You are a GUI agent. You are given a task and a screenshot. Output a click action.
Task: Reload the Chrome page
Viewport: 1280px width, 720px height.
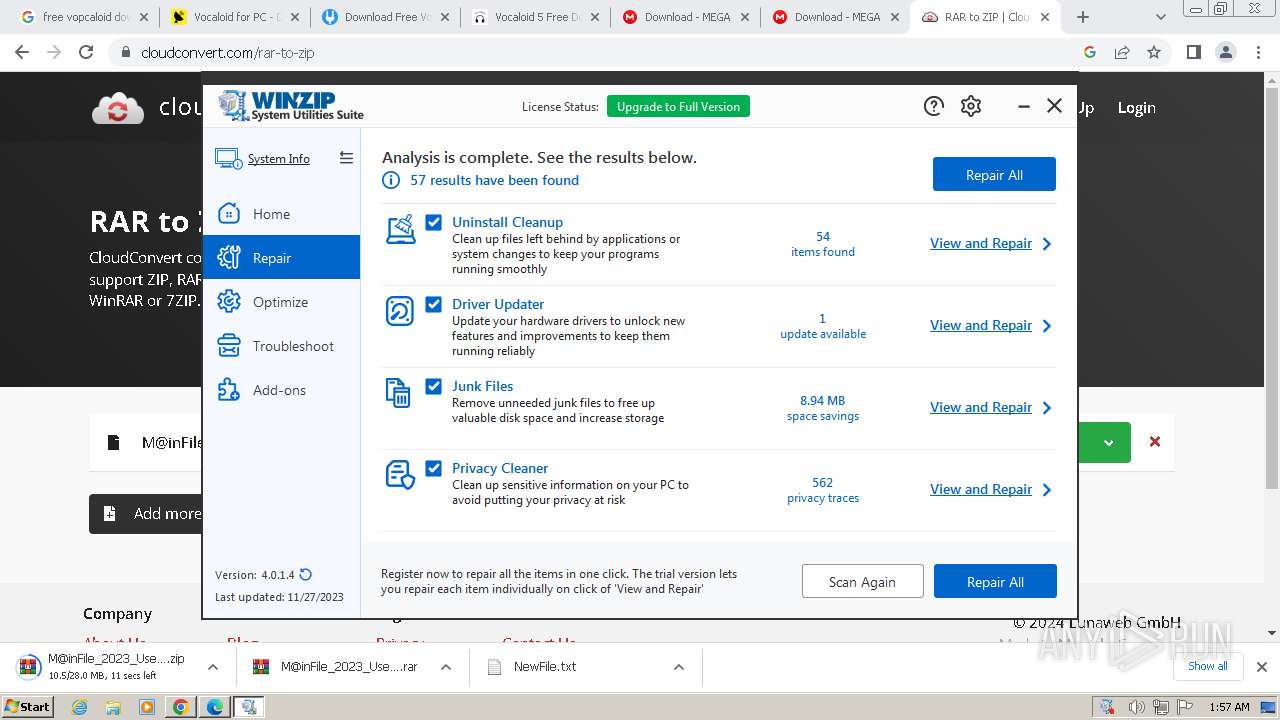(86, 52)
